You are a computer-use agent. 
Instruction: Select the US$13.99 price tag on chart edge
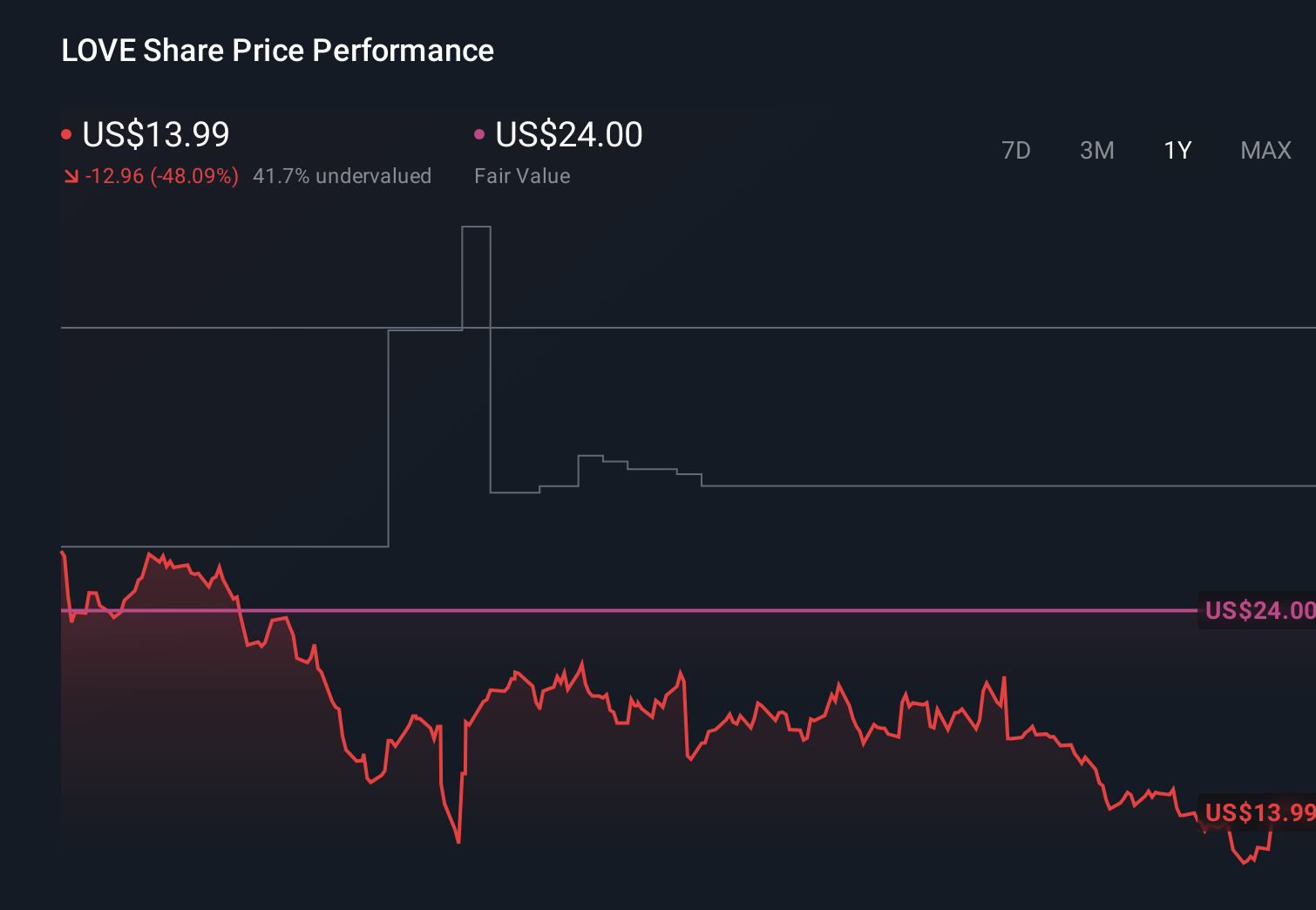click(x=1258, y=813)
